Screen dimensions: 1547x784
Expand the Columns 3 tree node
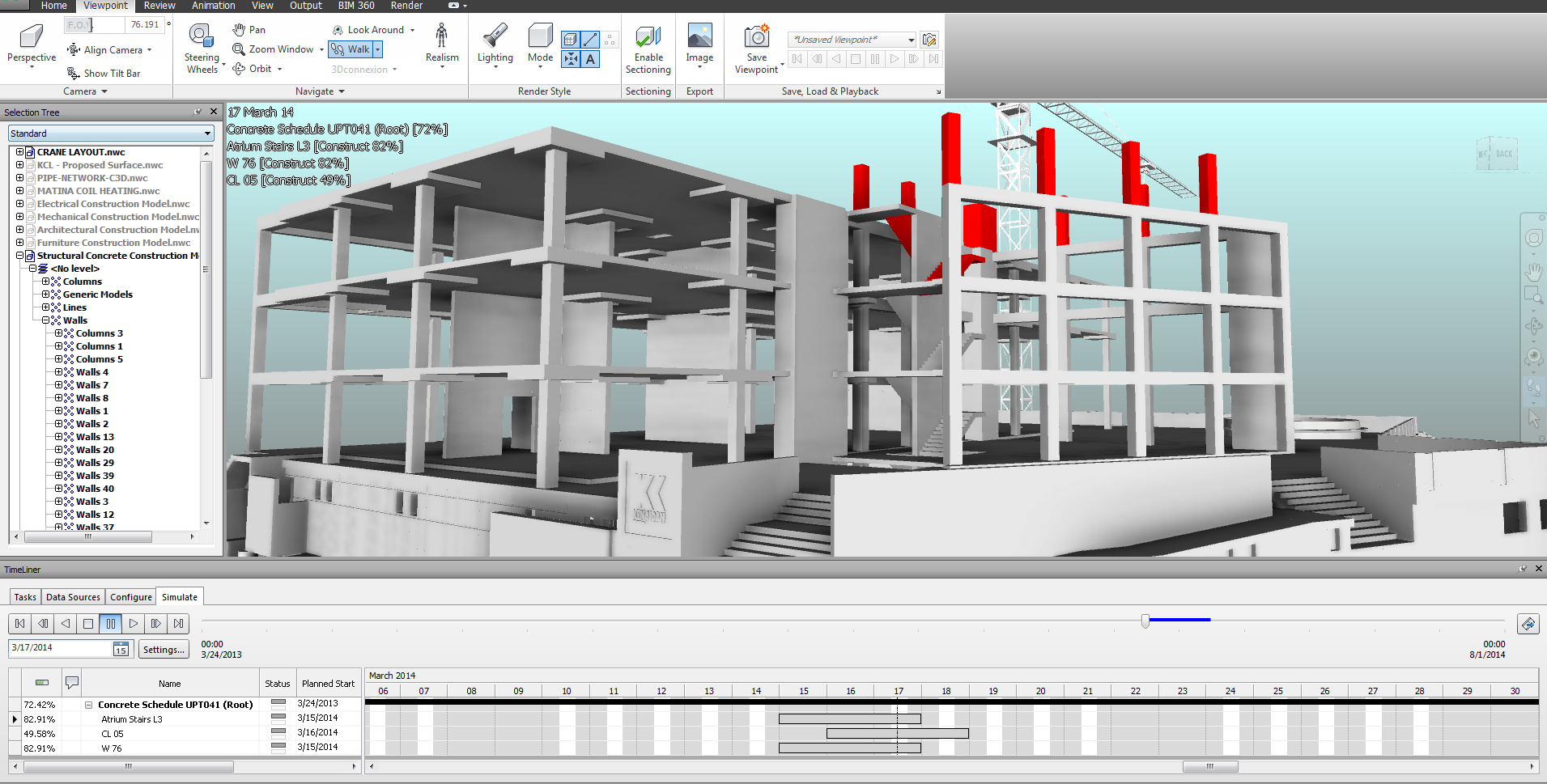(x=59, y=333)
